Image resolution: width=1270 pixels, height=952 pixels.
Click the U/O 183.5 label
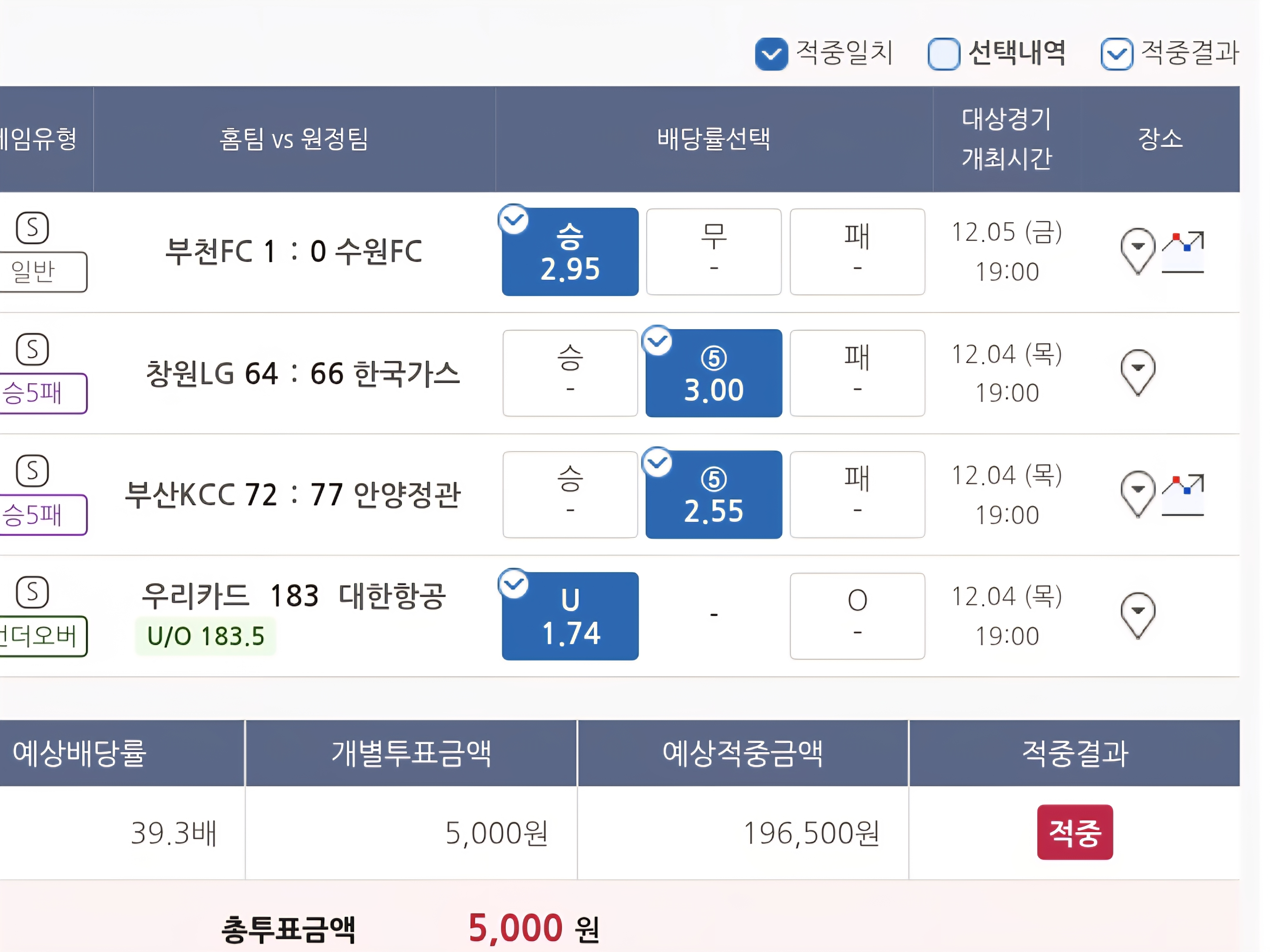[x=205, y=636]
